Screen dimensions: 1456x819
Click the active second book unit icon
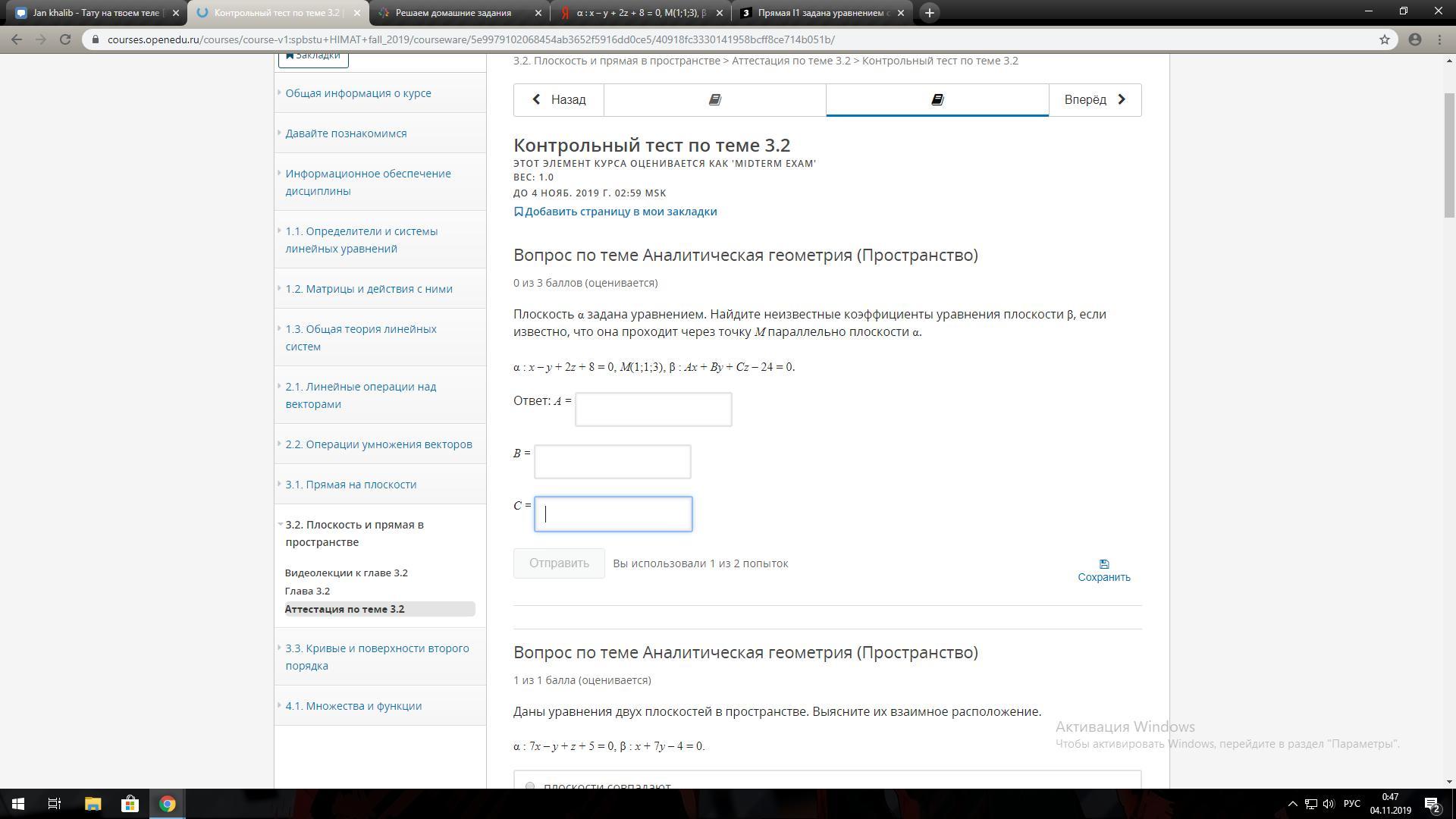(937, 99)
